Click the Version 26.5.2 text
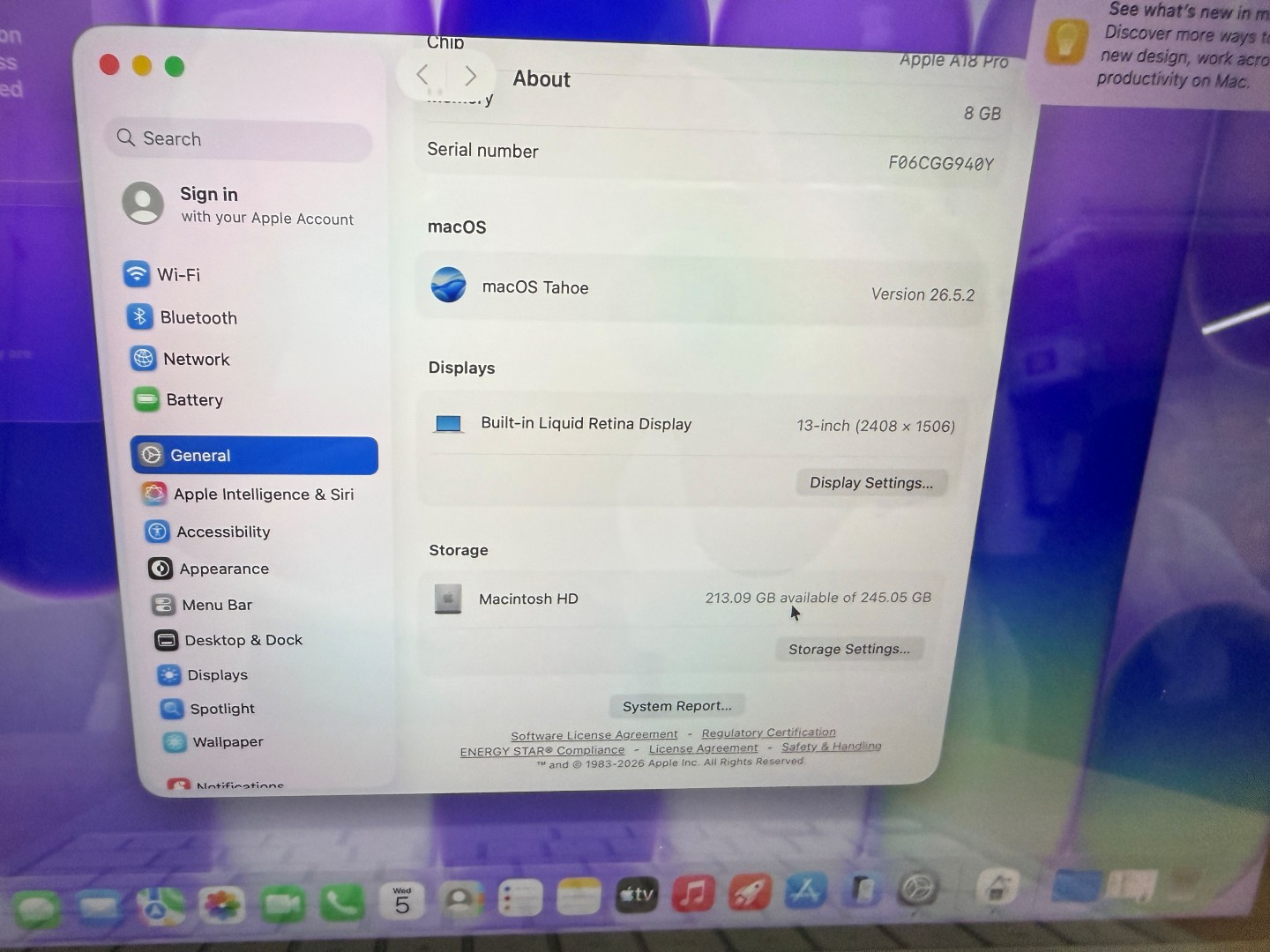 pos(923,294)
